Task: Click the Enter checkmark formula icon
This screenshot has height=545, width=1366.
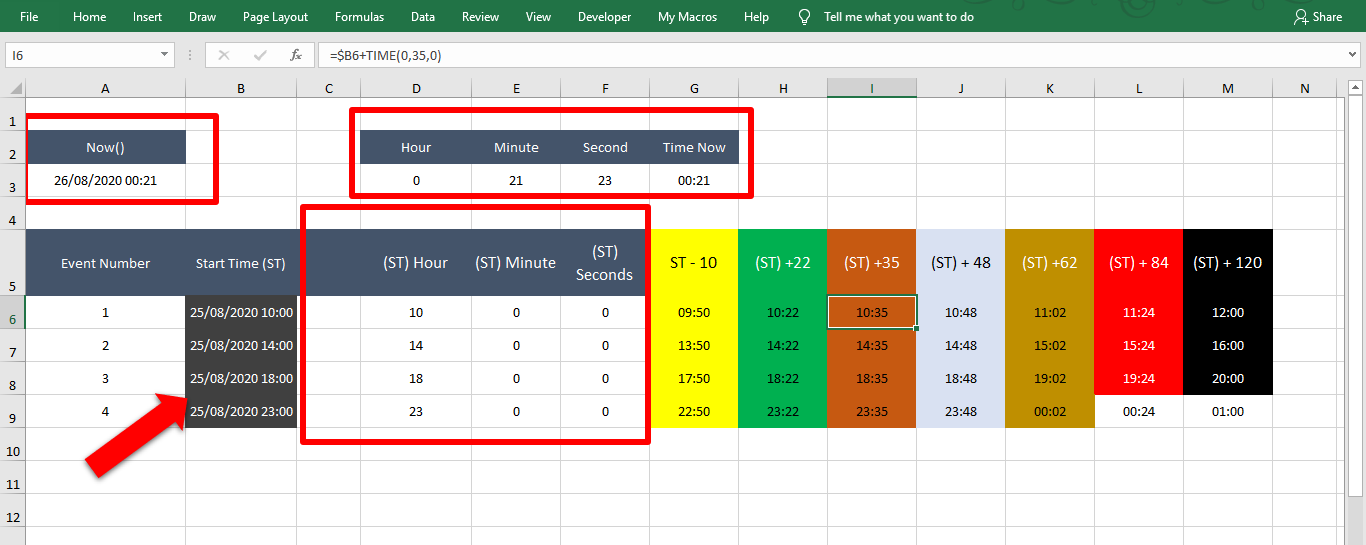Action: click(x=260, y=55)
